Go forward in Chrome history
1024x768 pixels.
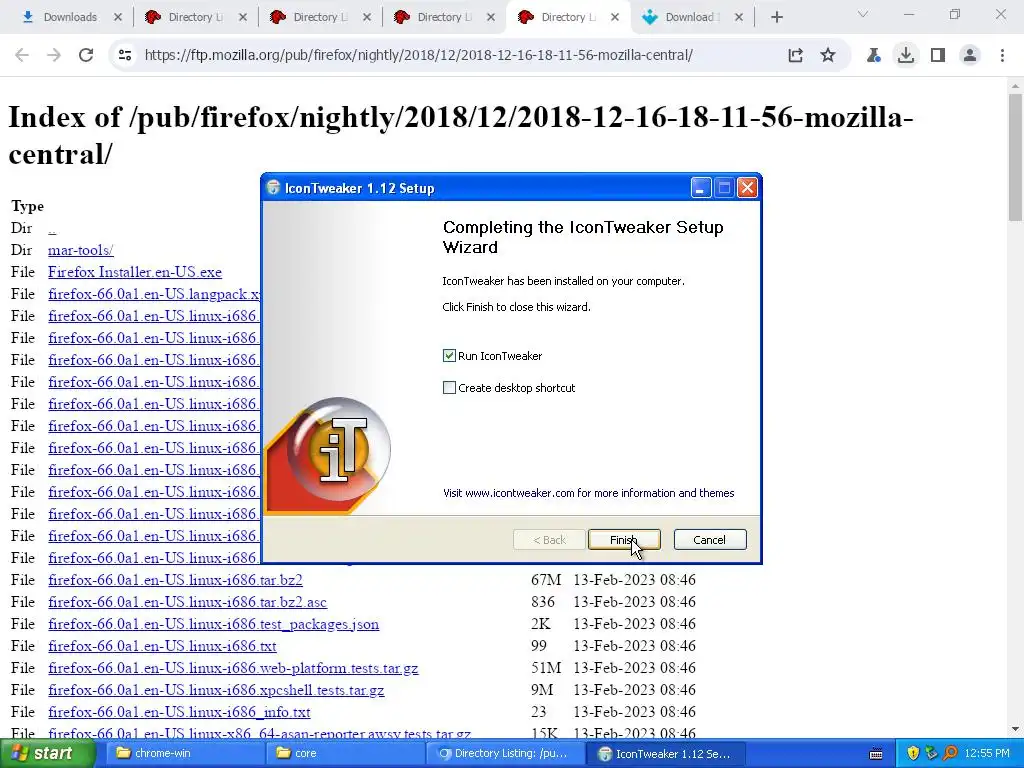(x=54, y=55)
